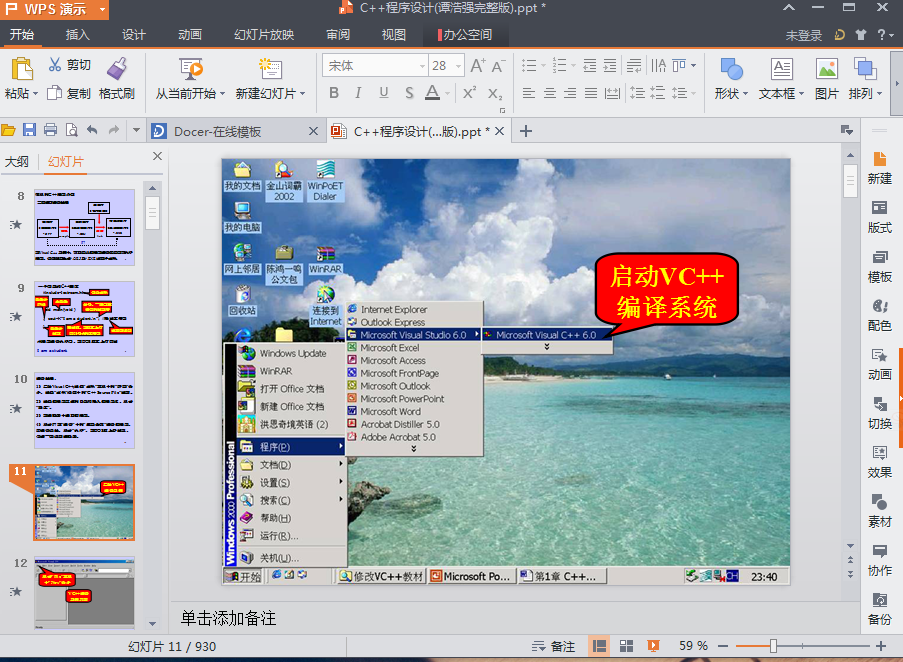Image resolution: width=903 pixels, height=662 pixels.
Task: Toggle Italic formatting
Action: click(x=358, y=93)
